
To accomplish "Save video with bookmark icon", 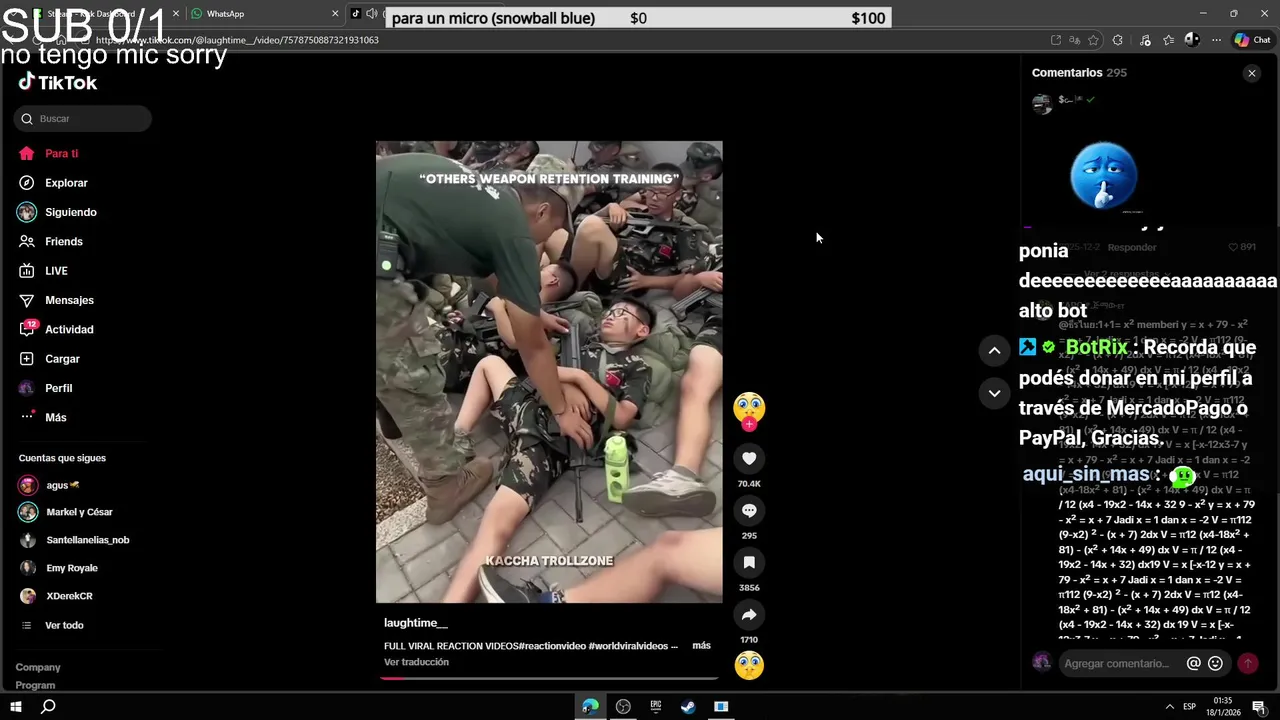I will pyautogui.click(x=749, y=562).
